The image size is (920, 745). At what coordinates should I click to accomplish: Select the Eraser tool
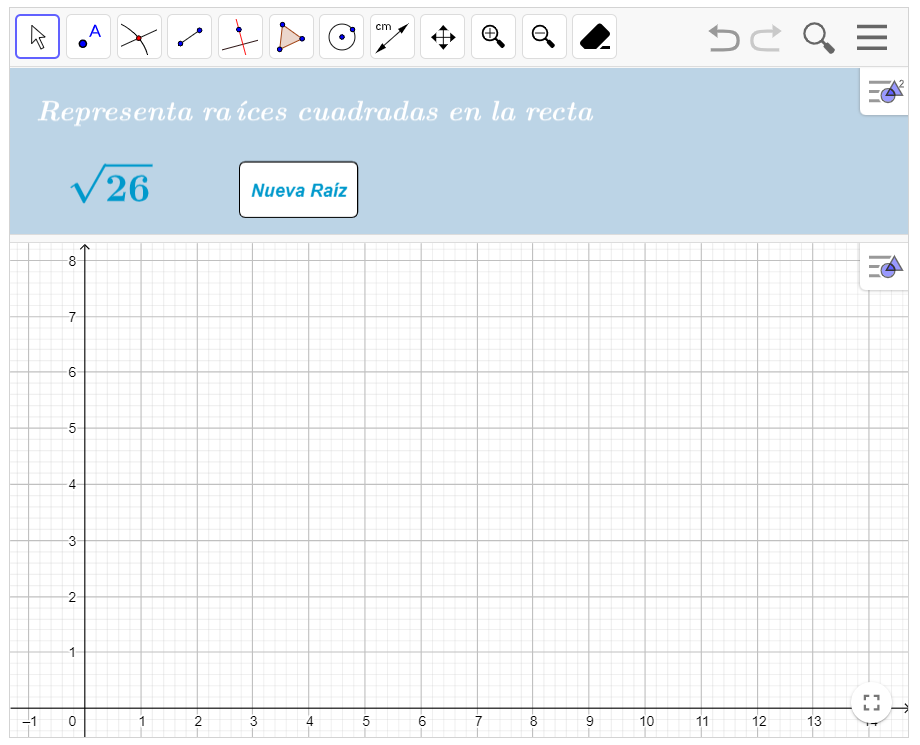point(595,37)
